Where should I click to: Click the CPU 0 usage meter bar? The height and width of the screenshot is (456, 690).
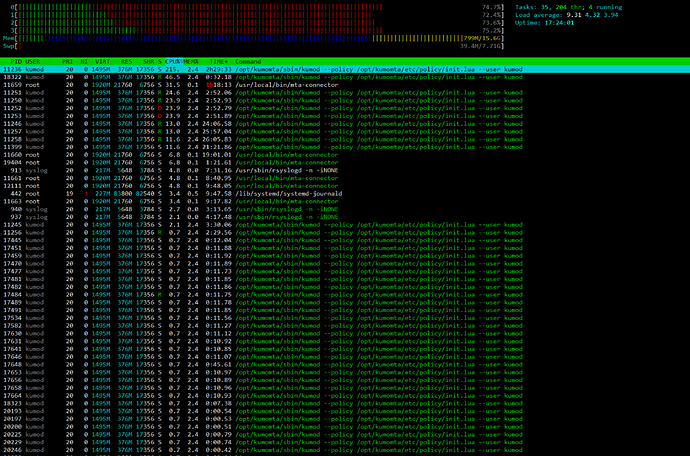coord(258,7)
